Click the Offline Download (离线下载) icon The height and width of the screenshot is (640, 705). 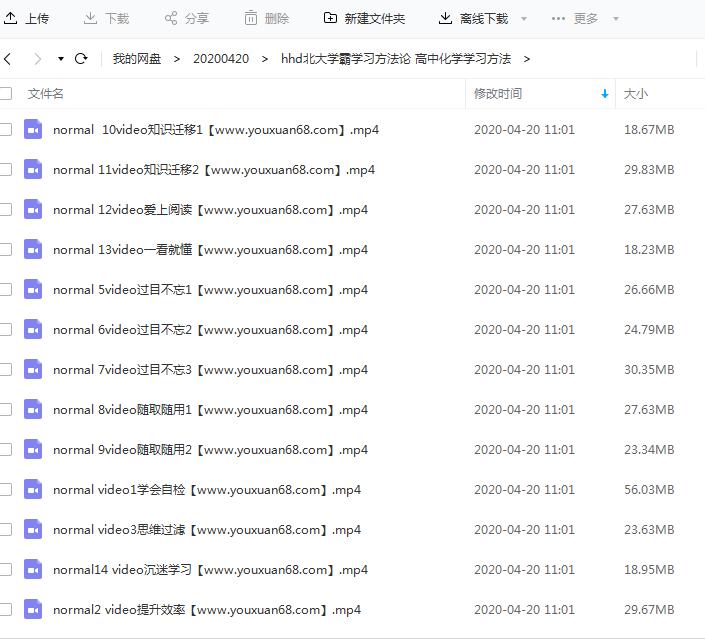coord(445,18)
